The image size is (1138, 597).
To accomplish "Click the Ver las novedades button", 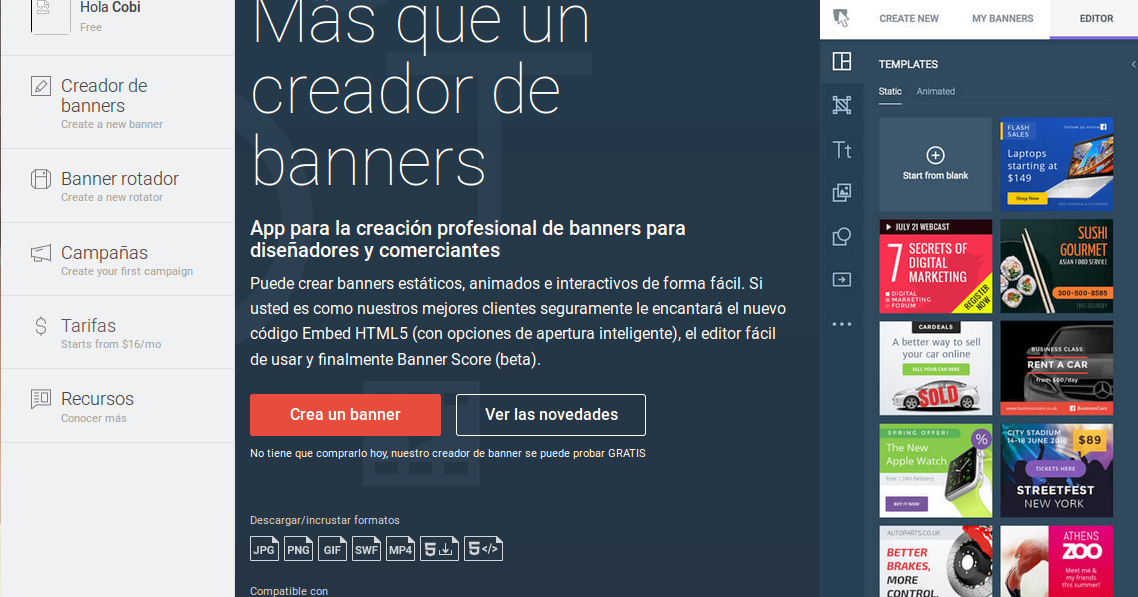I will [550, 414].
